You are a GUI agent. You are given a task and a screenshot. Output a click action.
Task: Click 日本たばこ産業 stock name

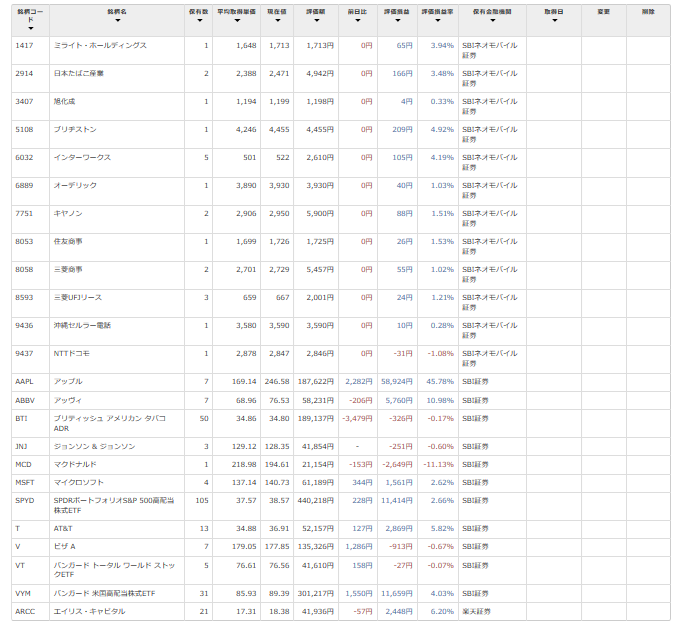click(79, 73)
